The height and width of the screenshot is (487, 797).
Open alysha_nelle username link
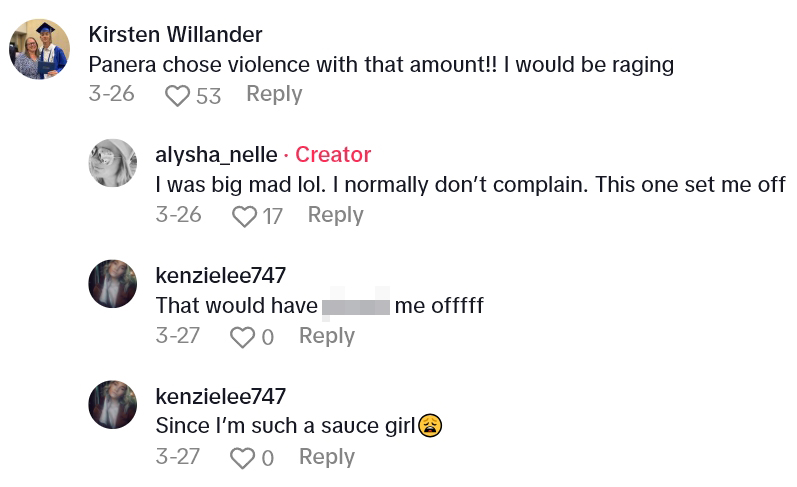214,154
